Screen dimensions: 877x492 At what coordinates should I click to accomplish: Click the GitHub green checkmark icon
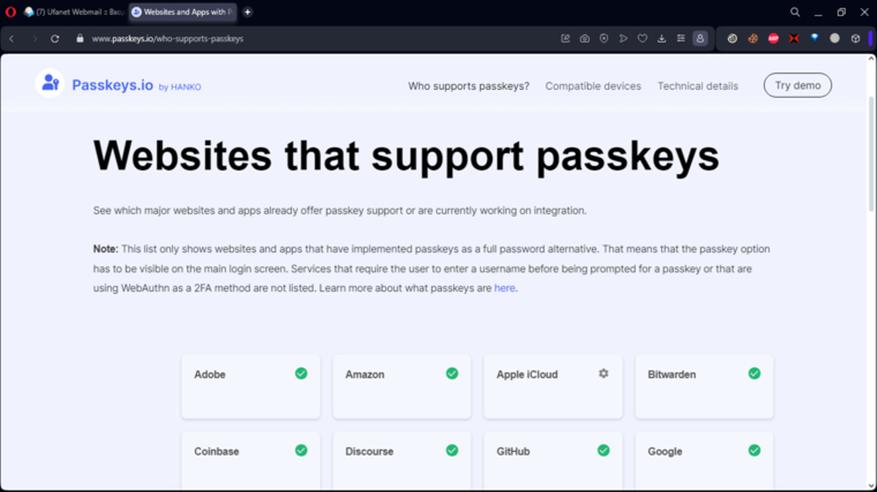click(x=603, y=450)
